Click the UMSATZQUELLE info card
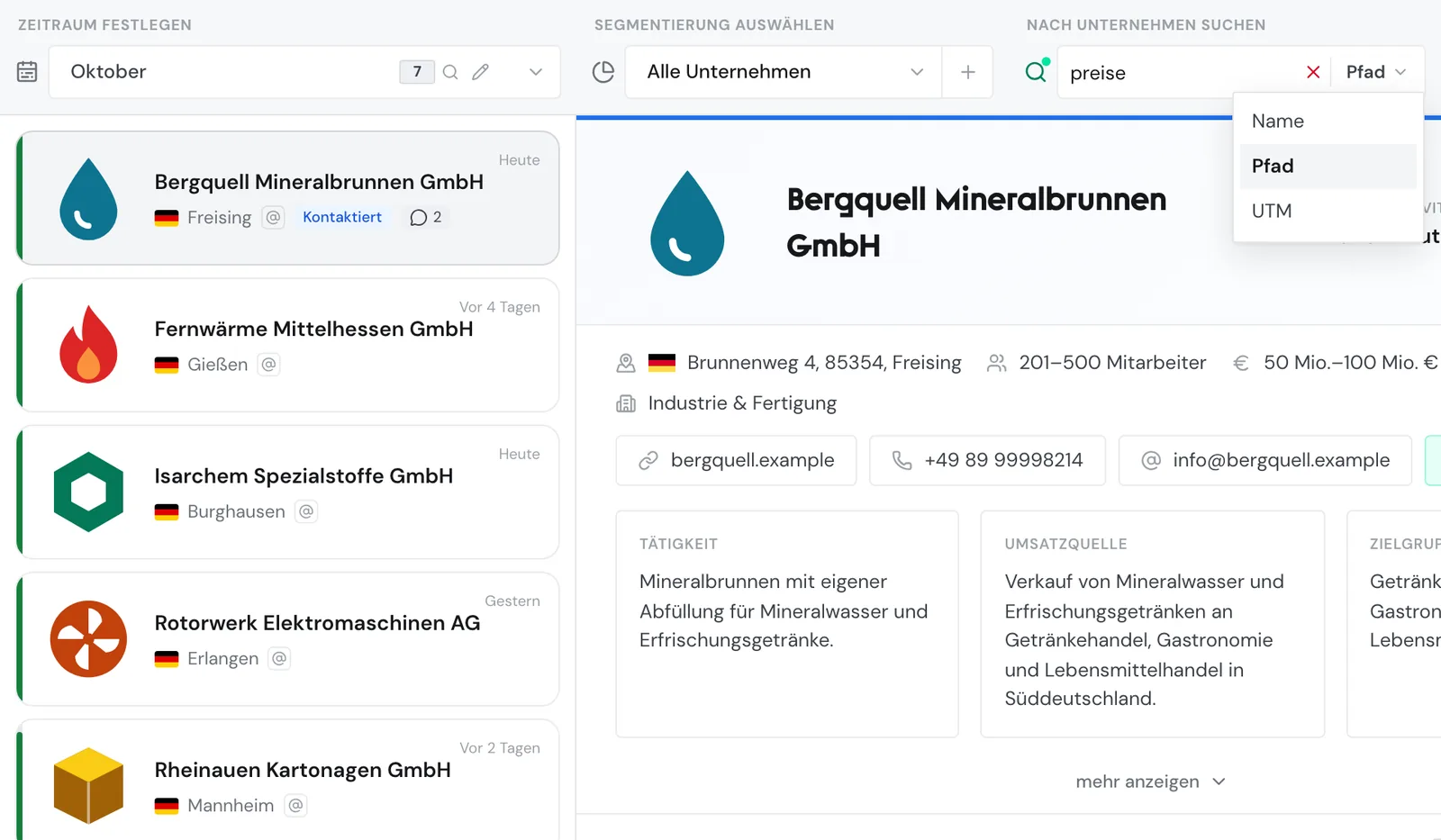Image resolution: width=1441 pixels, height=840 pixels. (x=1153, y=624)
